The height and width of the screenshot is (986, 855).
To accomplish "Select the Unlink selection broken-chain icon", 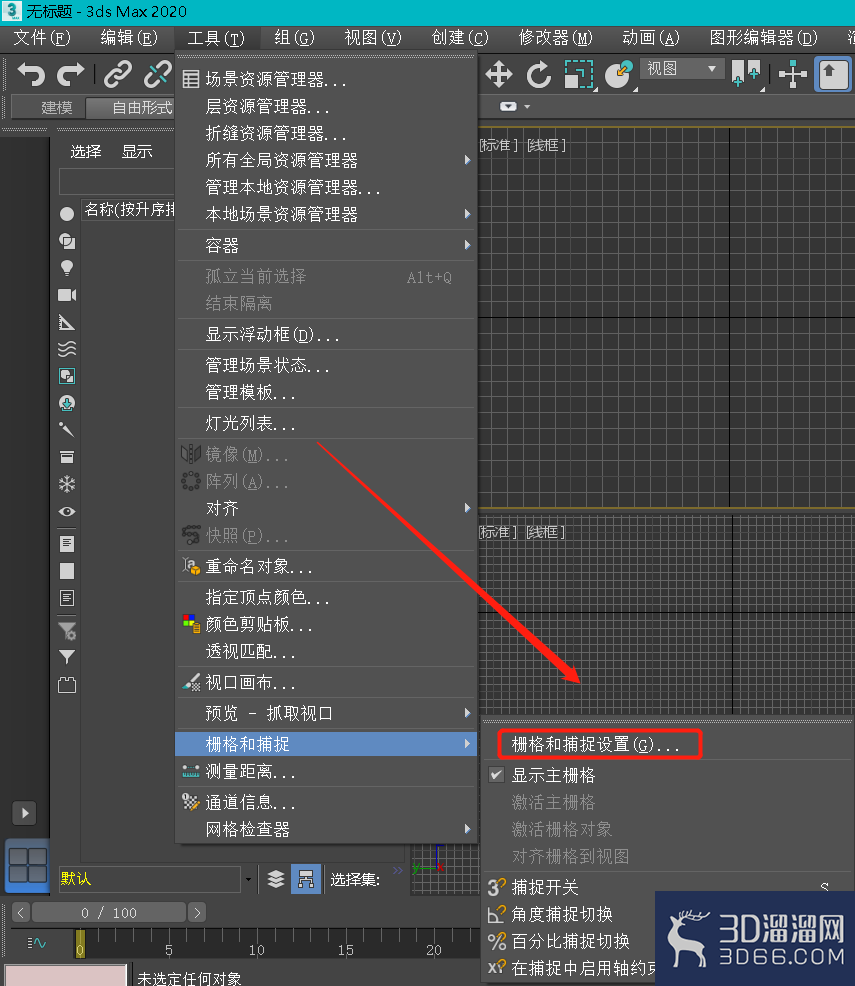I will point(157,74).
